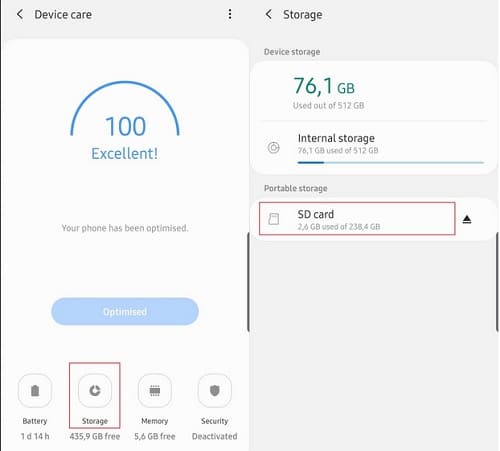500x451 pixels.
Task: Click the Internal storage usage bar
Action: click(390, 163)
